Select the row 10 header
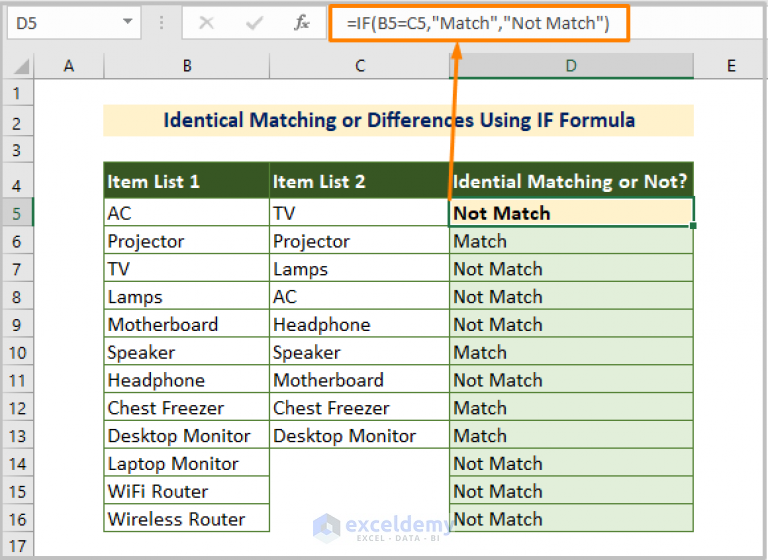The width and height of the screenshot is (768, 560). (17, 352)
